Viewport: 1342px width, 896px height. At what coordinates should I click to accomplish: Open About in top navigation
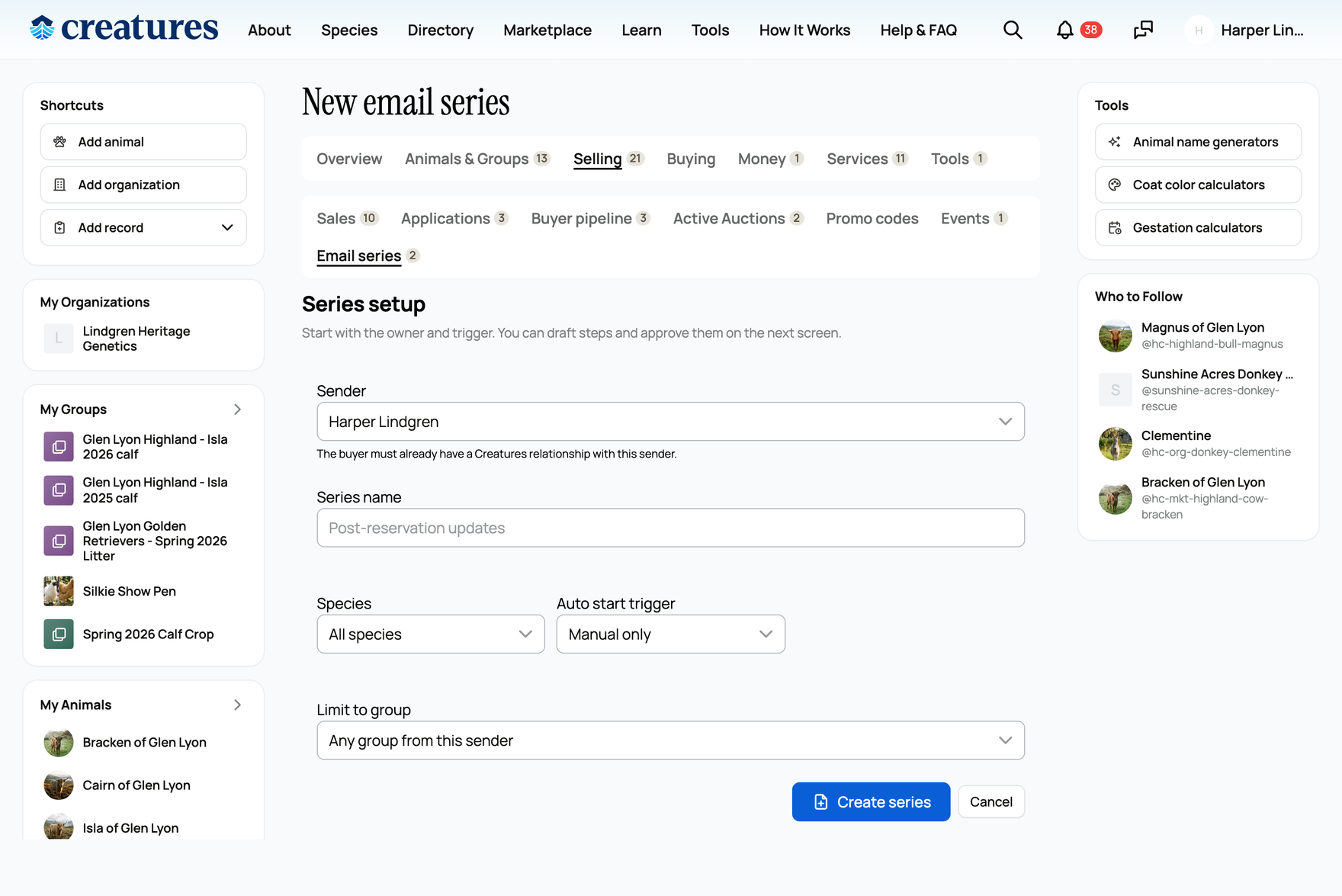coord(269,30)
